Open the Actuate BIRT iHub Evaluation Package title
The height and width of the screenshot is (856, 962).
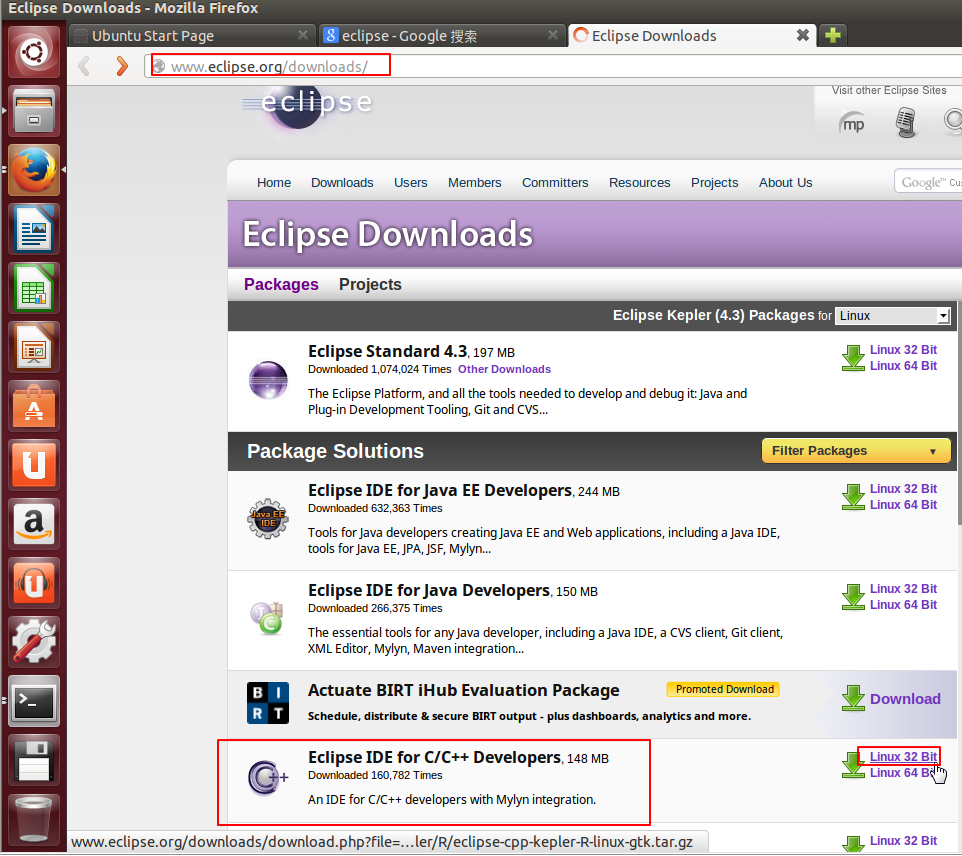463,691
